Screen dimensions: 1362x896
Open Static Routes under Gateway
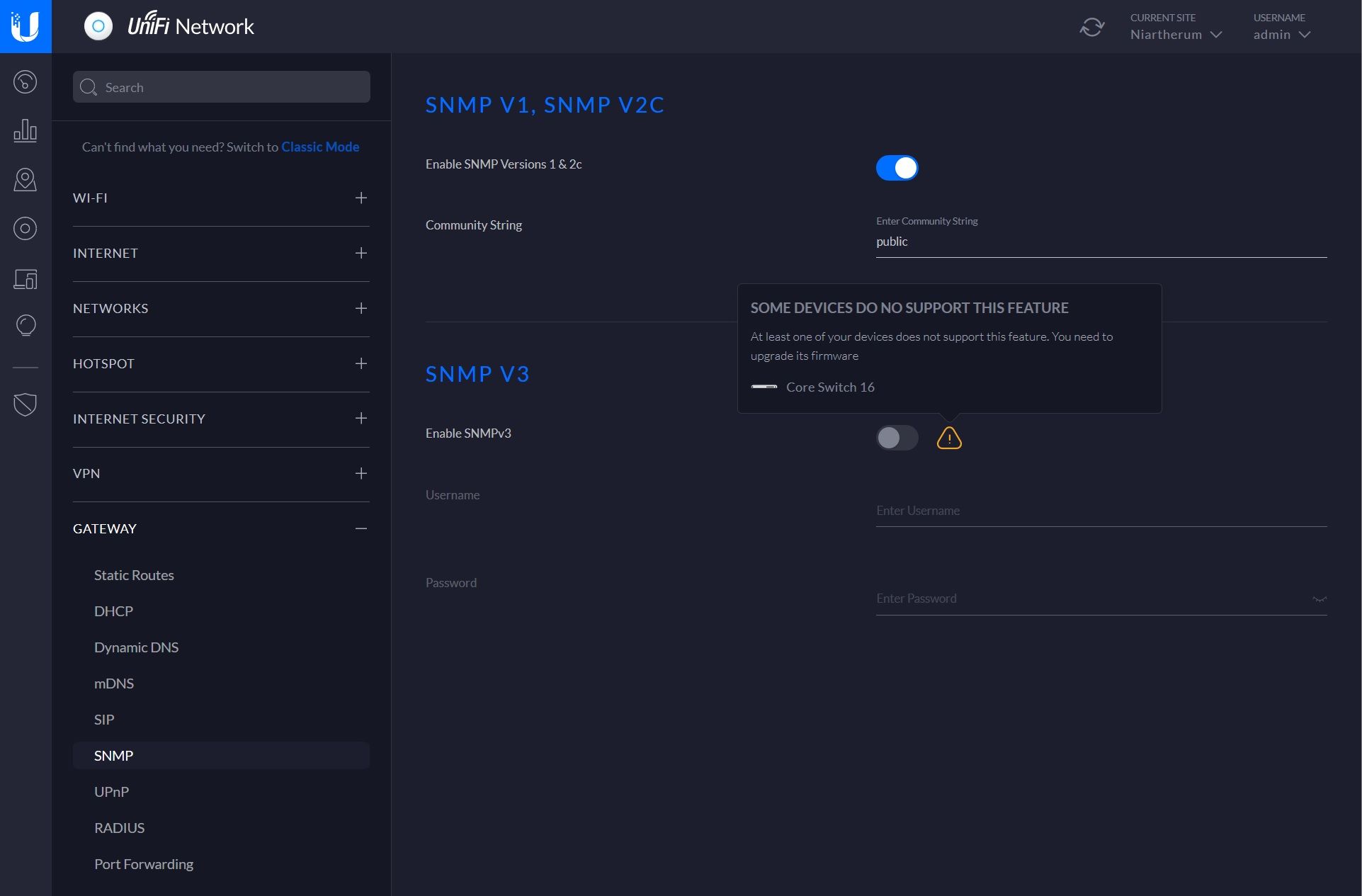(134, 574)
